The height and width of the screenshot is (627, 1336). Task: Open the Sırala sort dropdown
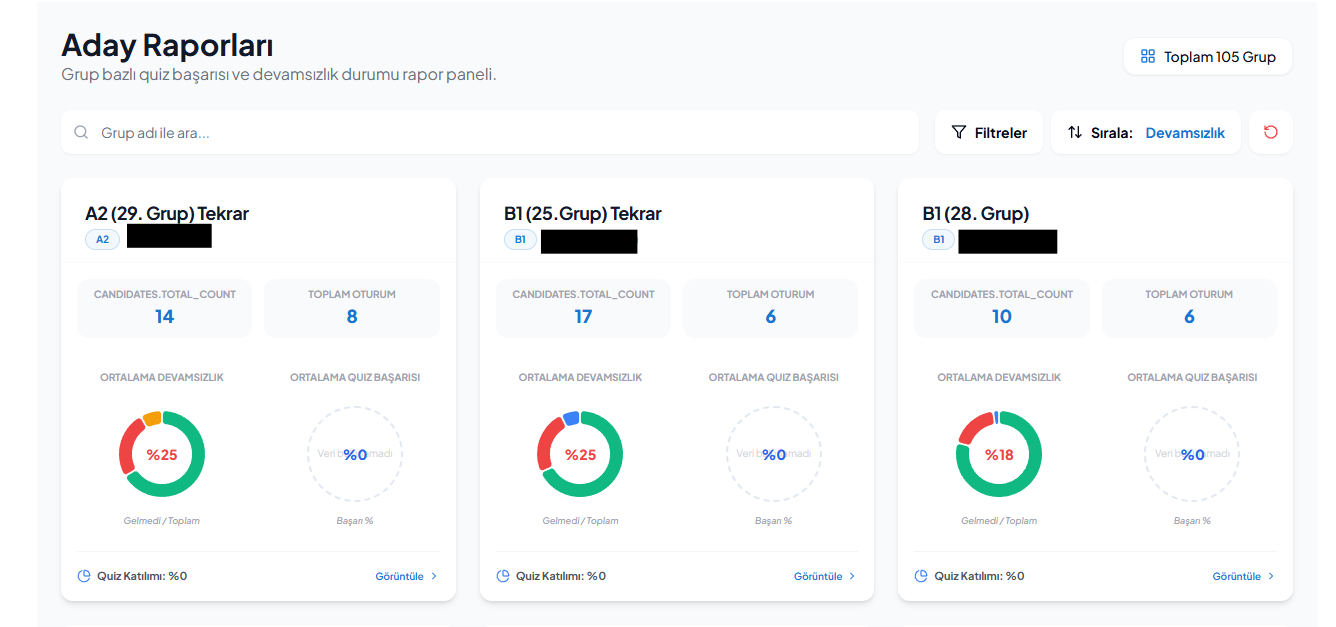(1146, 132)
